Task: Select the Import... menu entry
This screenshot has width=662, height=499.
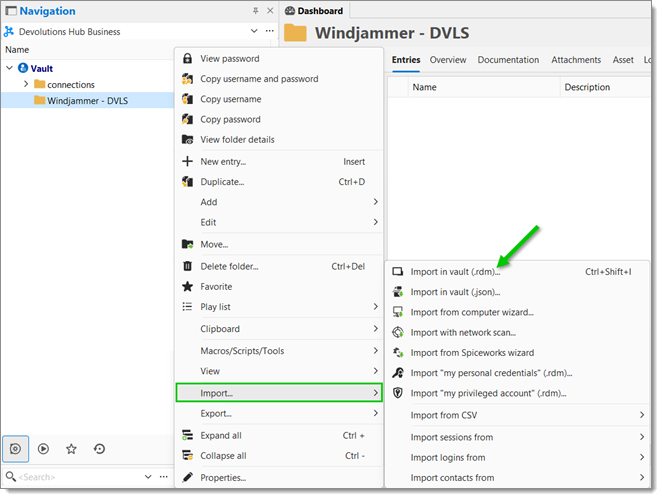Action: pyautogui.click(x=279, y=393)
